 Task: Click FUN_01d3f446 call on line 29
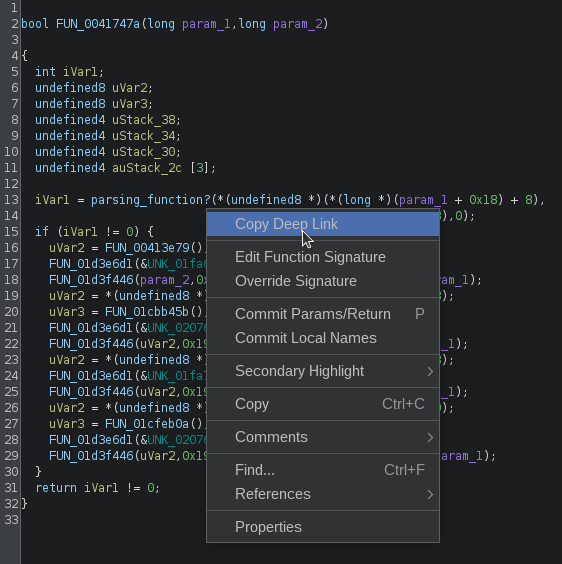click(91, 456)
